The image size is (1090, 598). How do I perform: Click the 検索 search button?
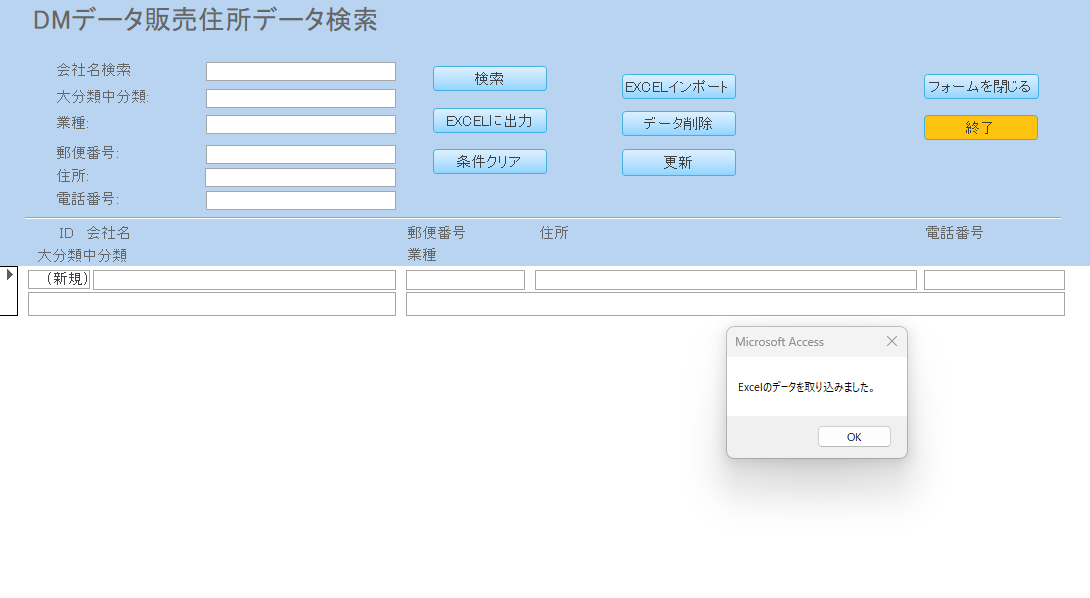click(x=489, y=78)
